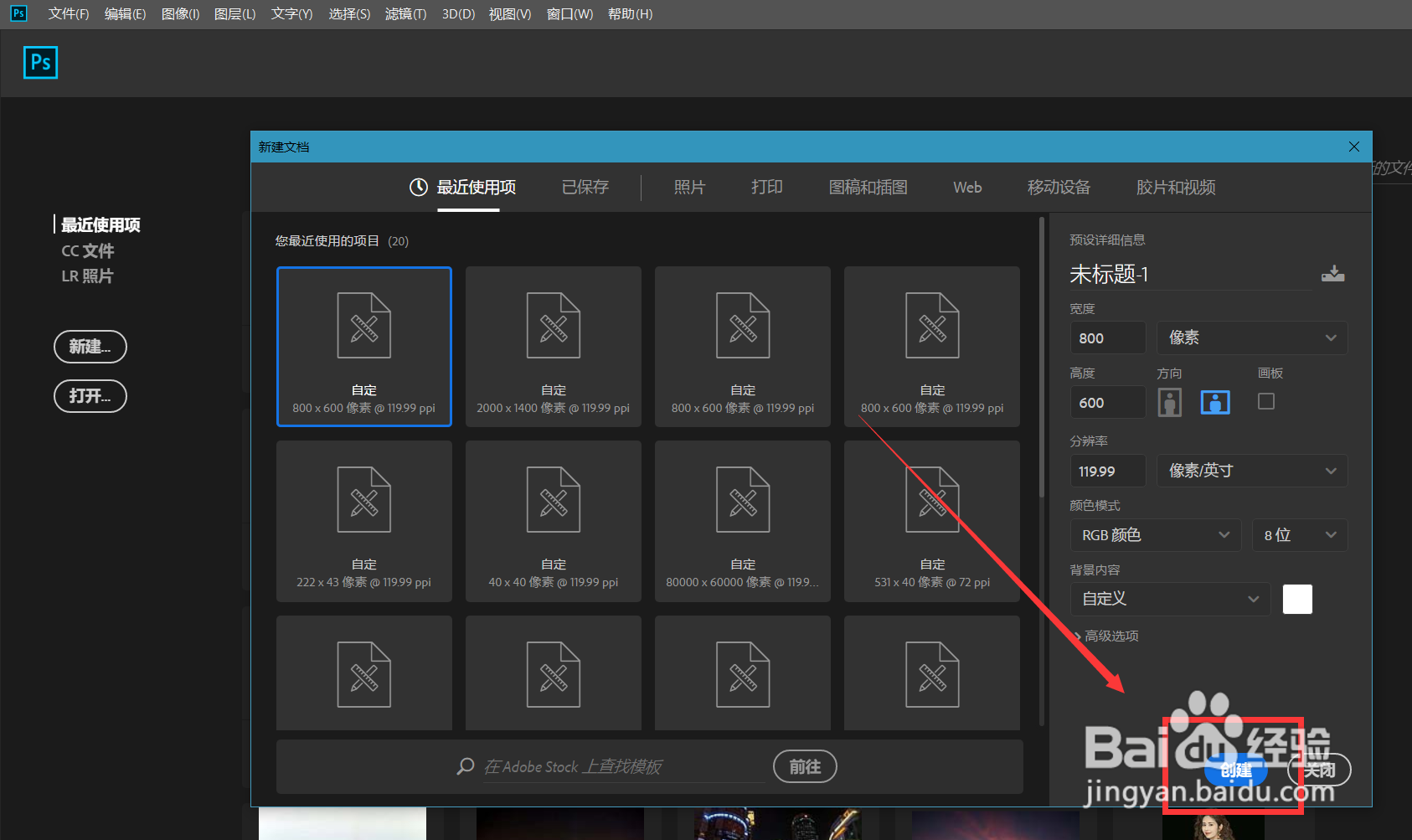The height and width of the screenshot is (840, 1412).
Task: Open the 8 位 bit depth dropdown
Action: point(1300,535)
